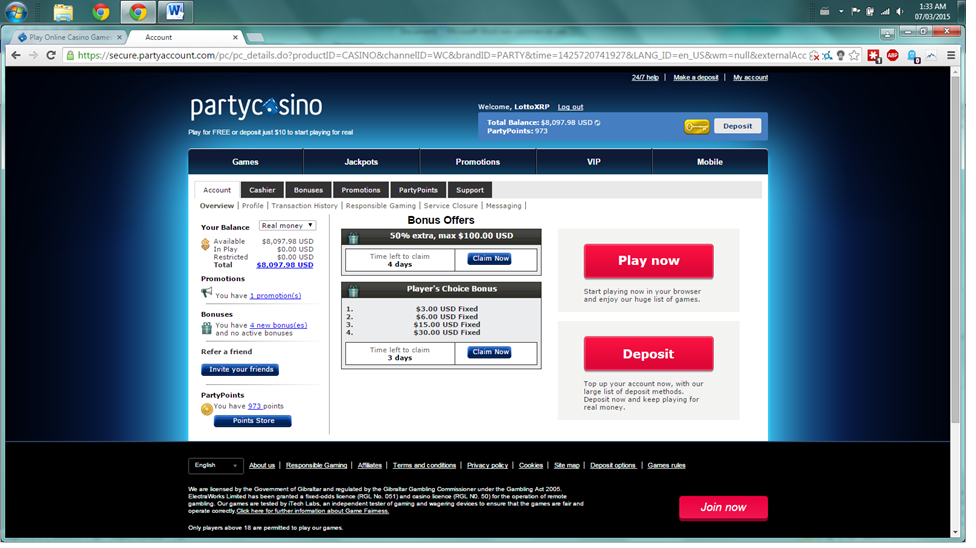976x548 pixels.
Task: Open the Profile sub-page
Action: 253,206
